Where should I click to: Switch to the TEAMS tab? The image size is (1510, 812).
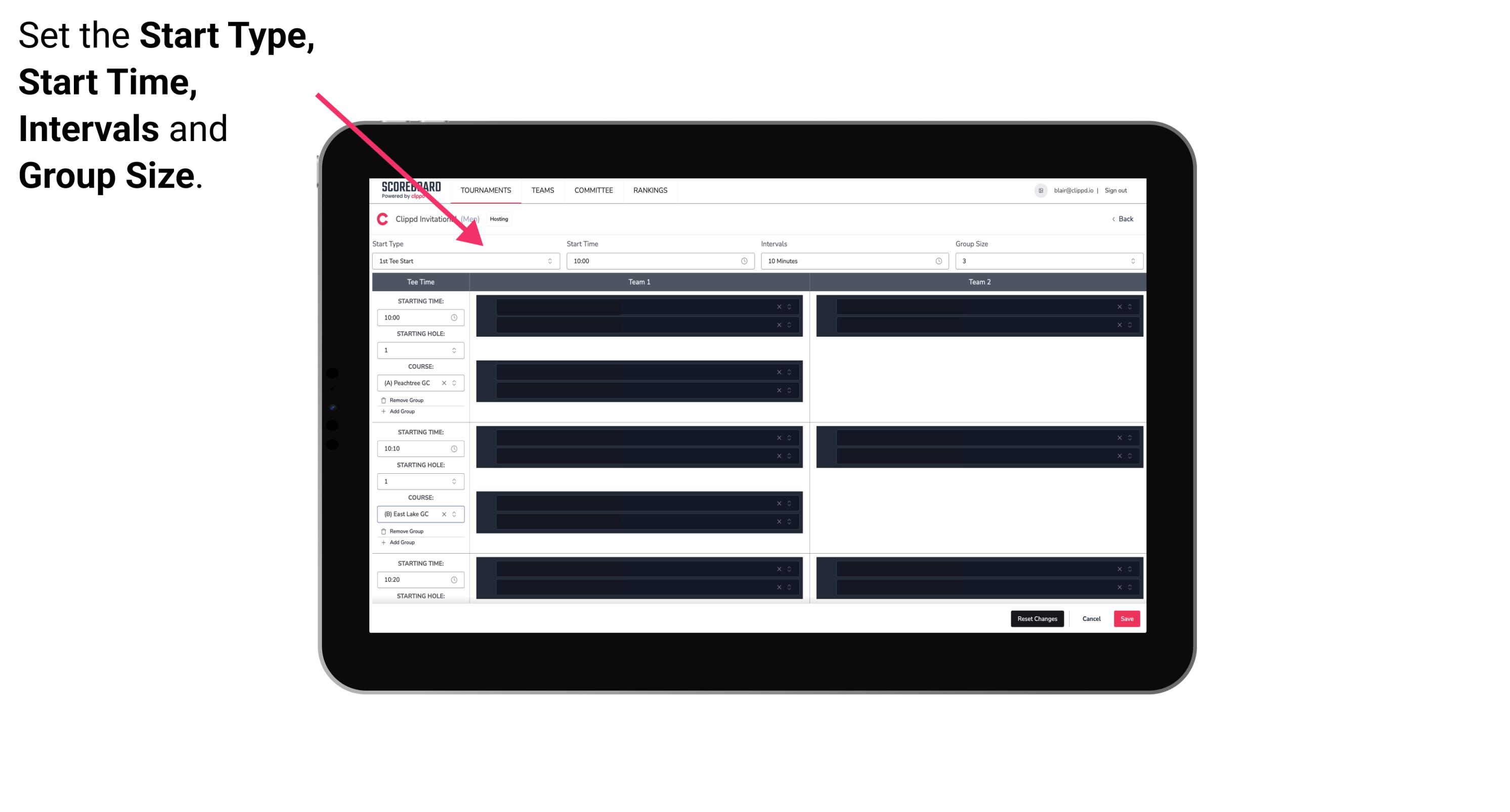tap(540, 190)
